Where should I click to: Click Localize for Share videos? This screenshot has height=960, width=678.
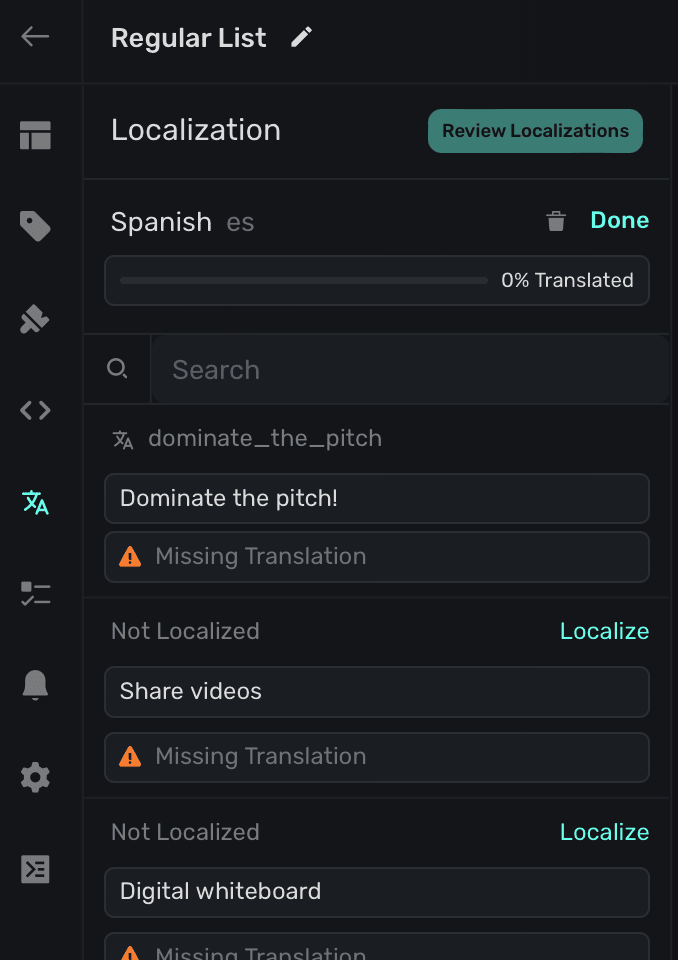604,631
